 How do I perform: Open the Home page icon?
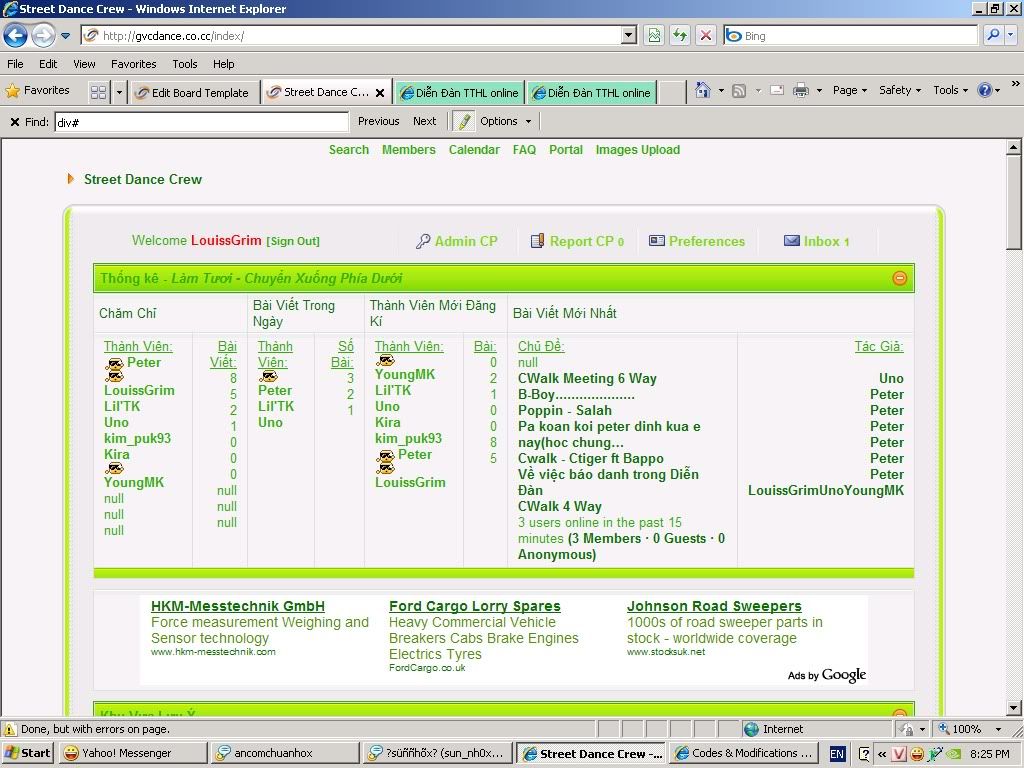(x=703, y=90)
